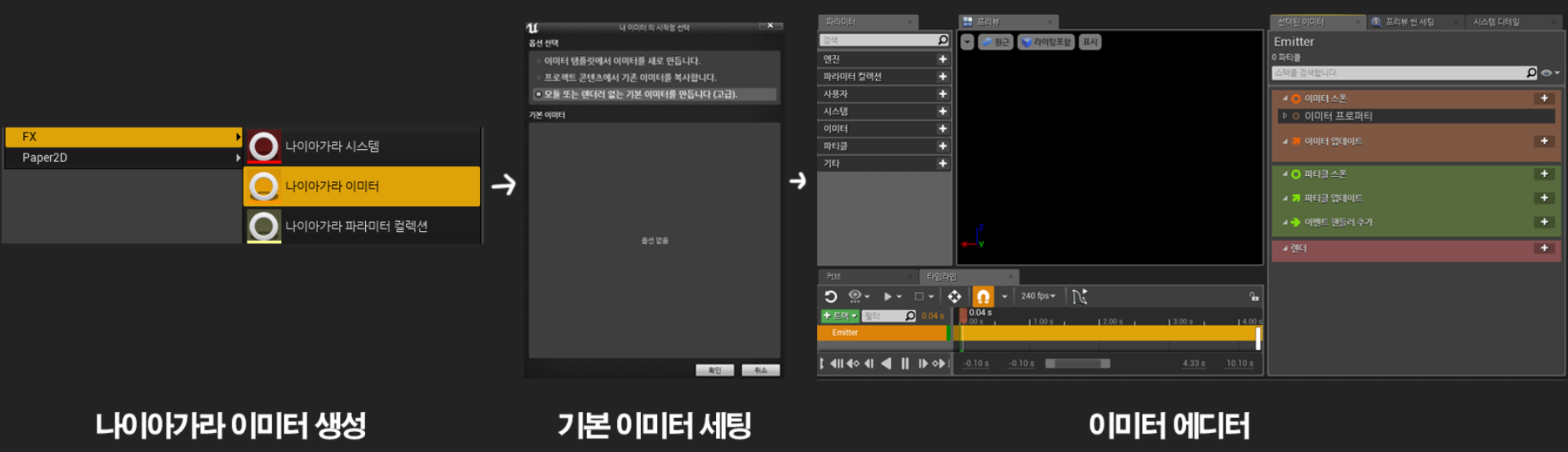Viewport: 1568px width, 452px height.
Task: Pause the timeline playback
Action: coord(905,363)
